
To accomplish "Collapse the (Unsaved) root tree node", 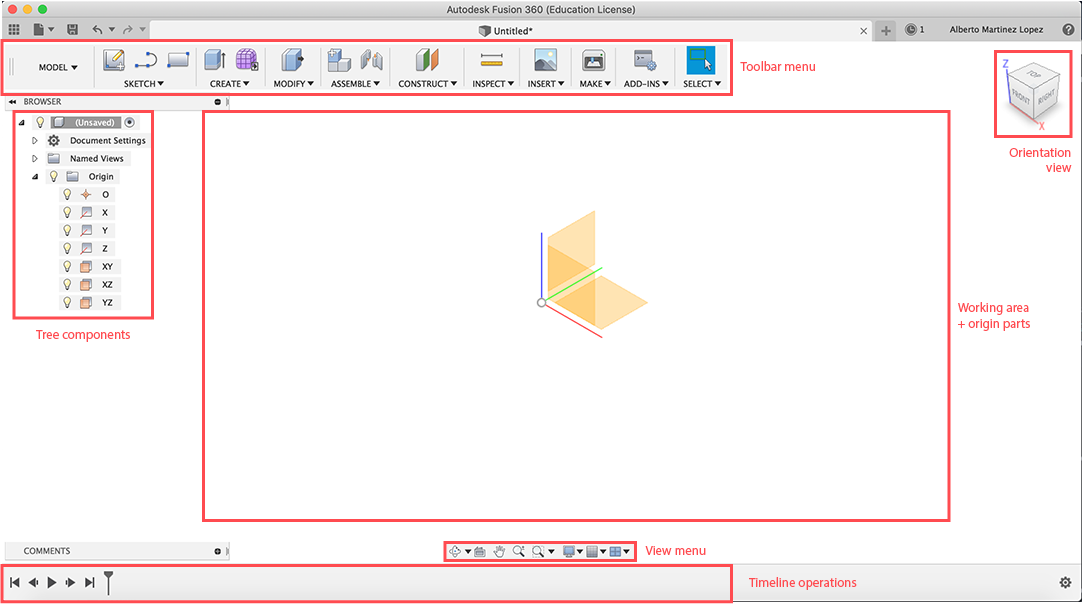I will 21,122.
